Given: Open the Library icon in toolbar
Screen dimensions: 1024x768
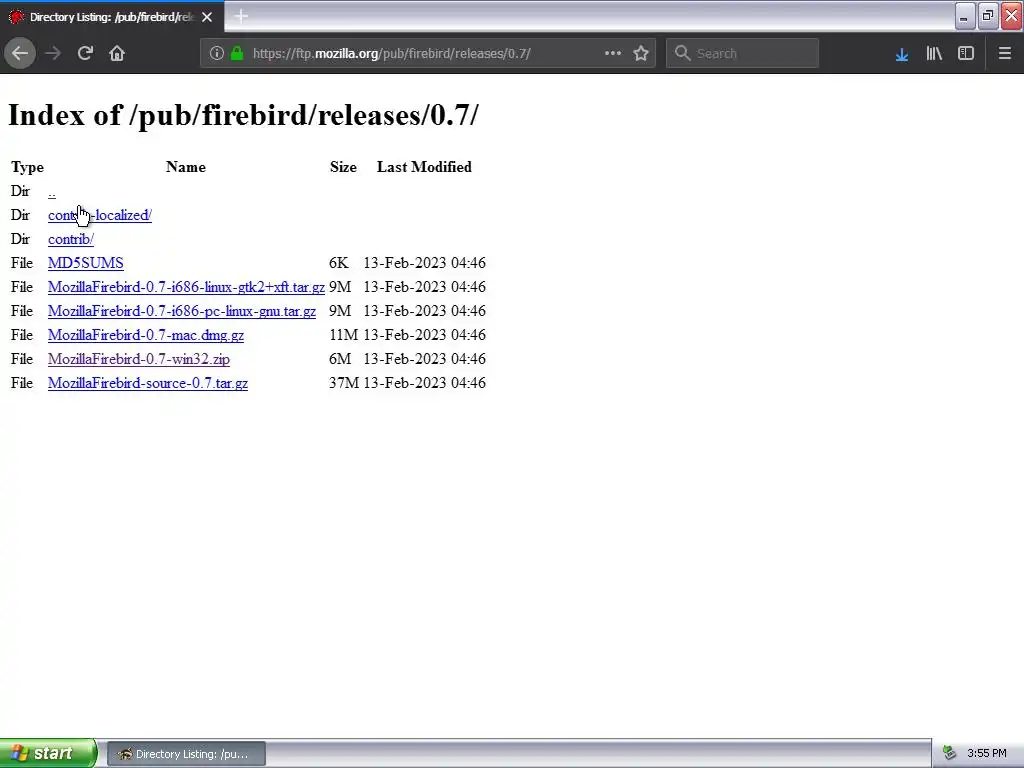Looking at the screenshot, I should click(x=934, y=54).
